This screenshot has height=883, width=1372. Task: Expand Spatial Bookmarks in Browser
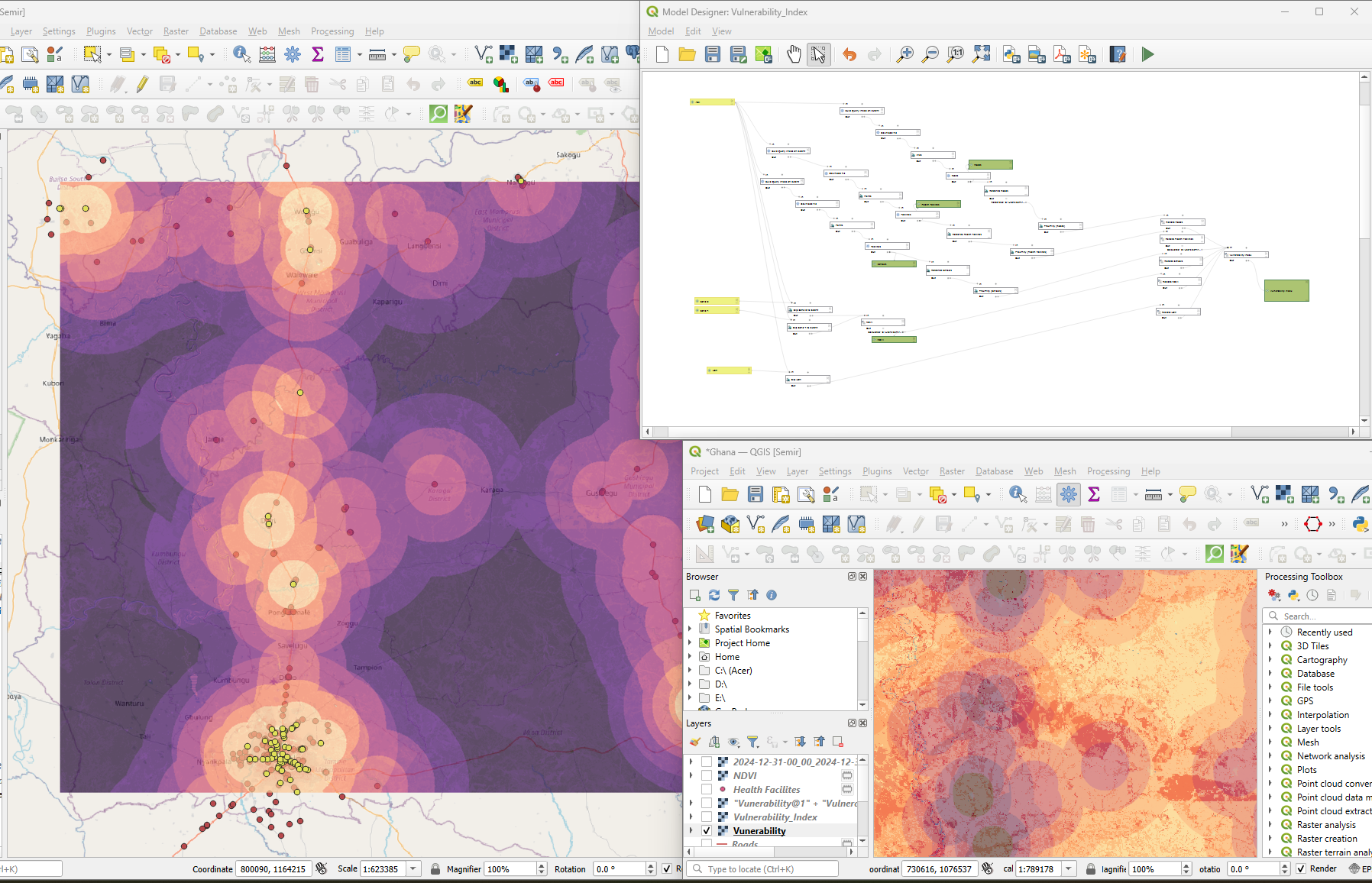point(690,629)
